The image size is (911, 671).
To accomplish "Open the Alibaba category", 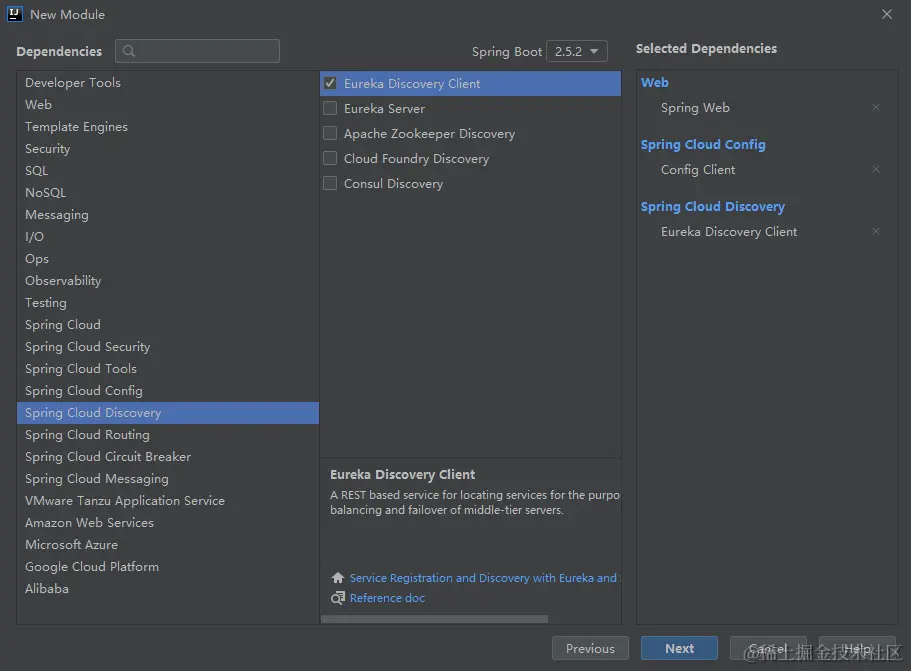I will click(x=168, y=589).
